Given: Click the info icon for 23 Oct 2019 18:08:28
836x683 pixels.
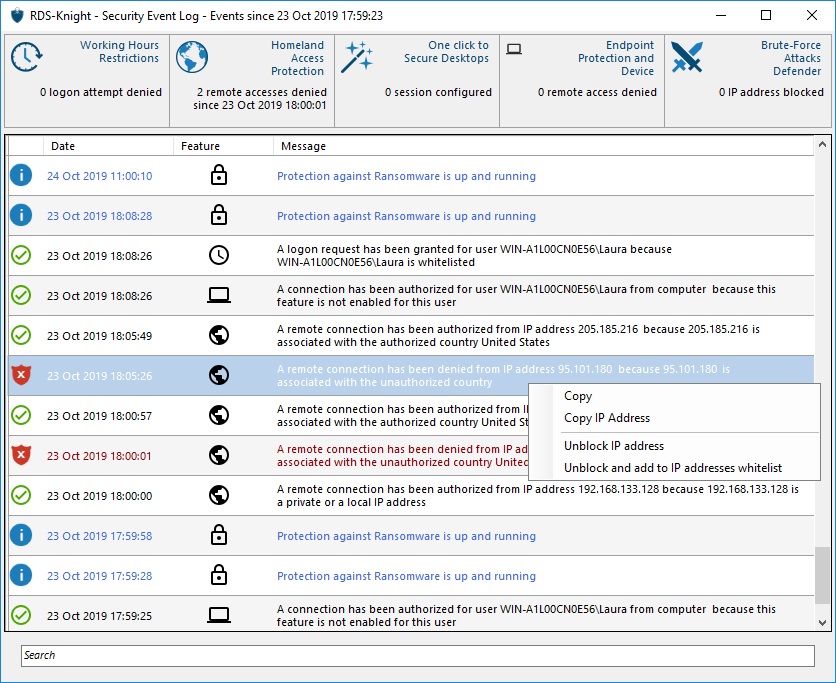Looking at the screenshot, I should 21,215.
